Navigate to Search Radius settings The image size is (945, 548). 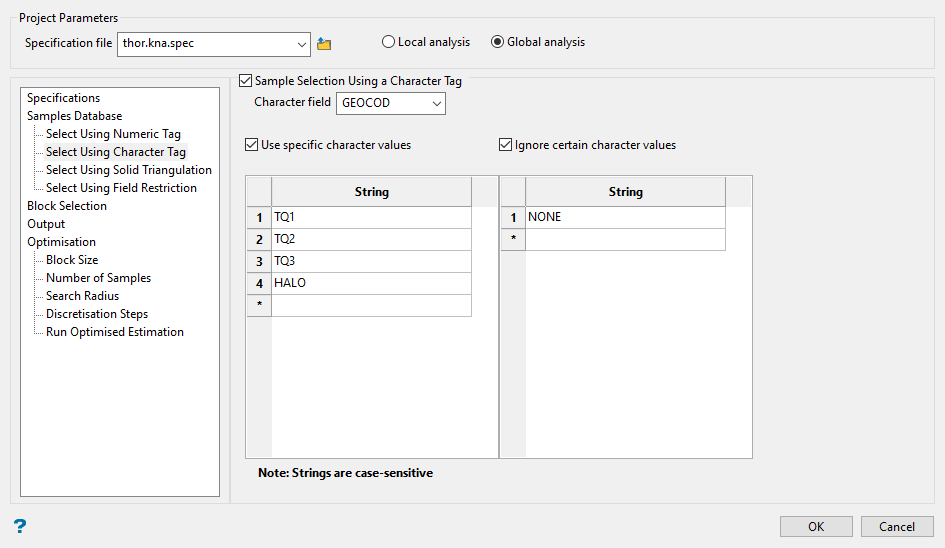tap(82, 296)
